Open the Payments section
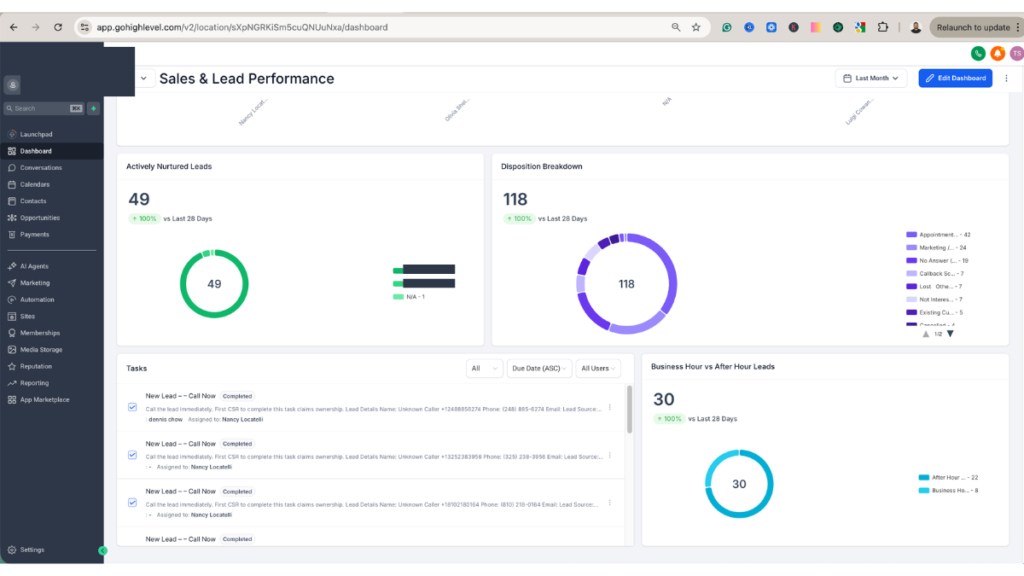Image resolution: width=1024 pixels, height=576 pixels. click(x=33, y=234)
